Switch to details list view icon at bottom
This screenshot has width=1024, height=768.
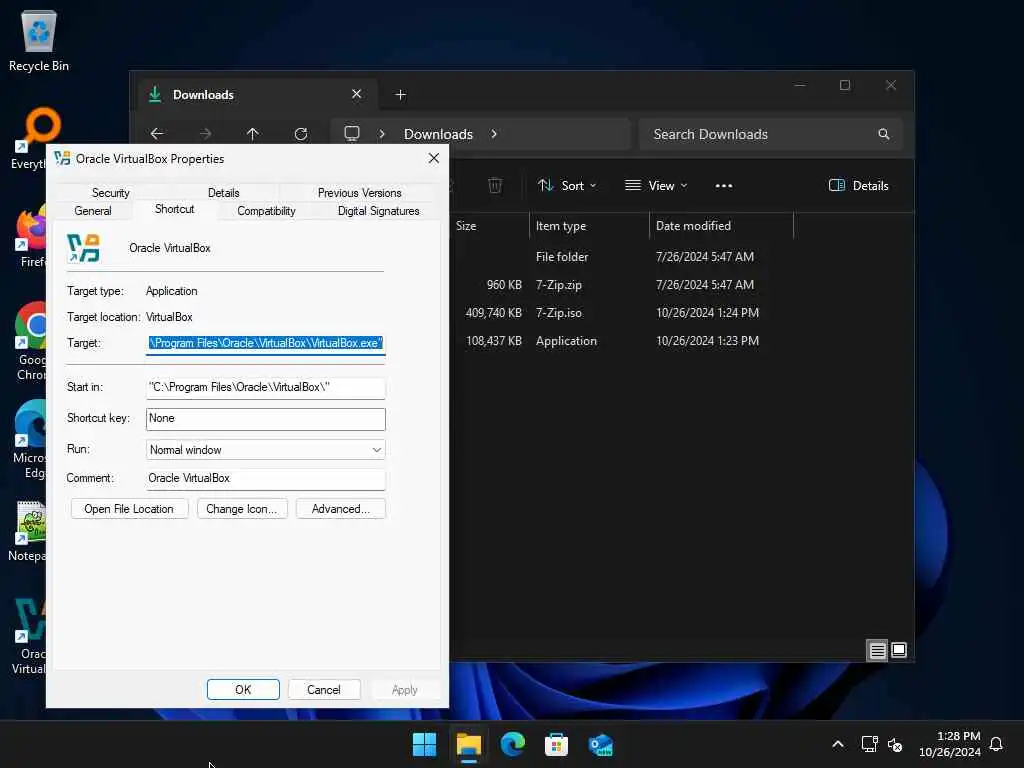[877, 650]
